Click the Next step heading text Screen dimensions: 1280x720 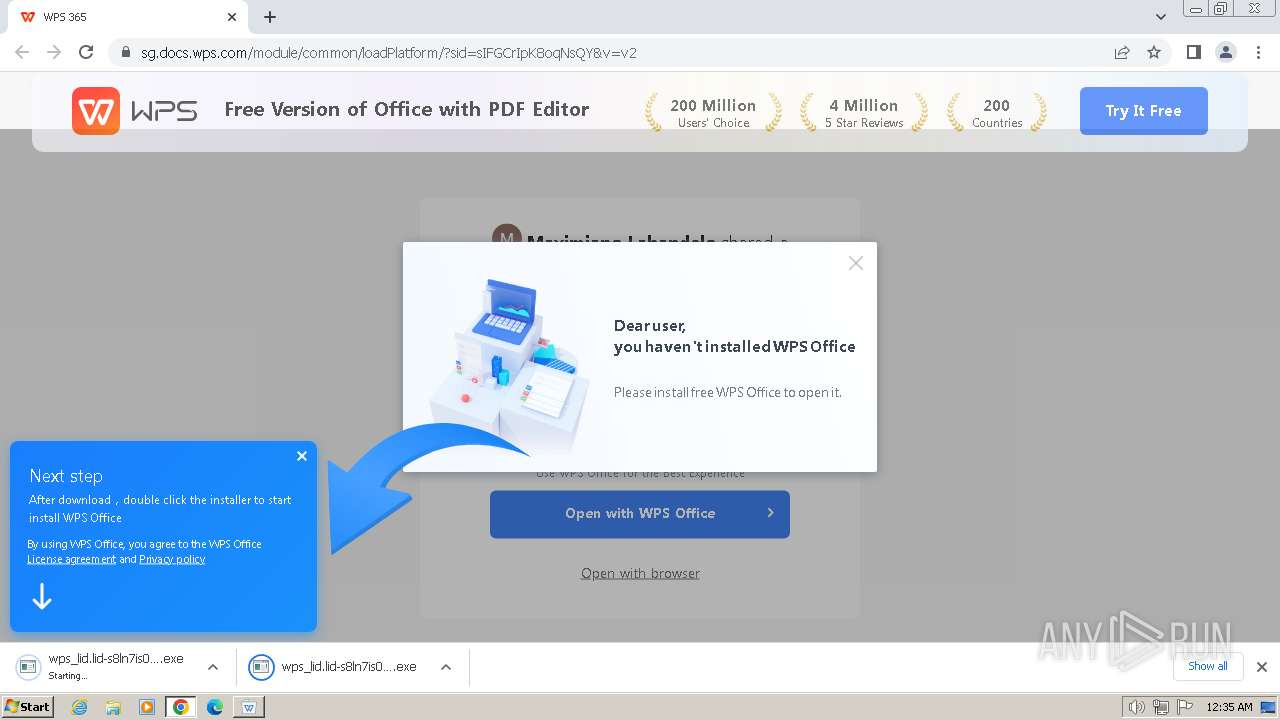click(66, 476)
